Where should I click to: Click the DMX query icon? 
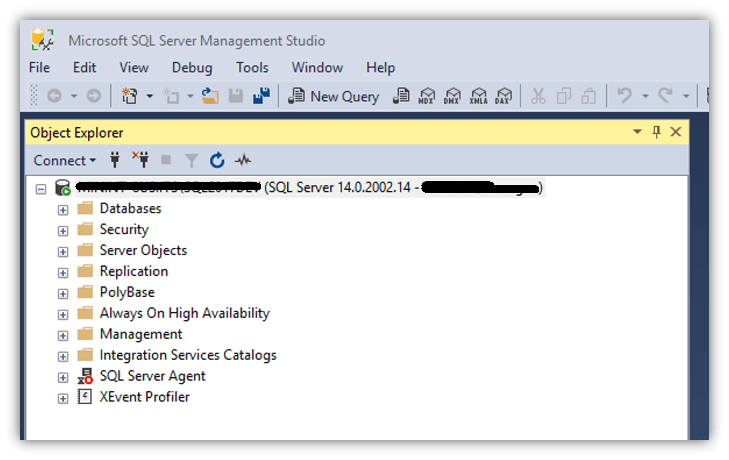[x=452, y=96]
